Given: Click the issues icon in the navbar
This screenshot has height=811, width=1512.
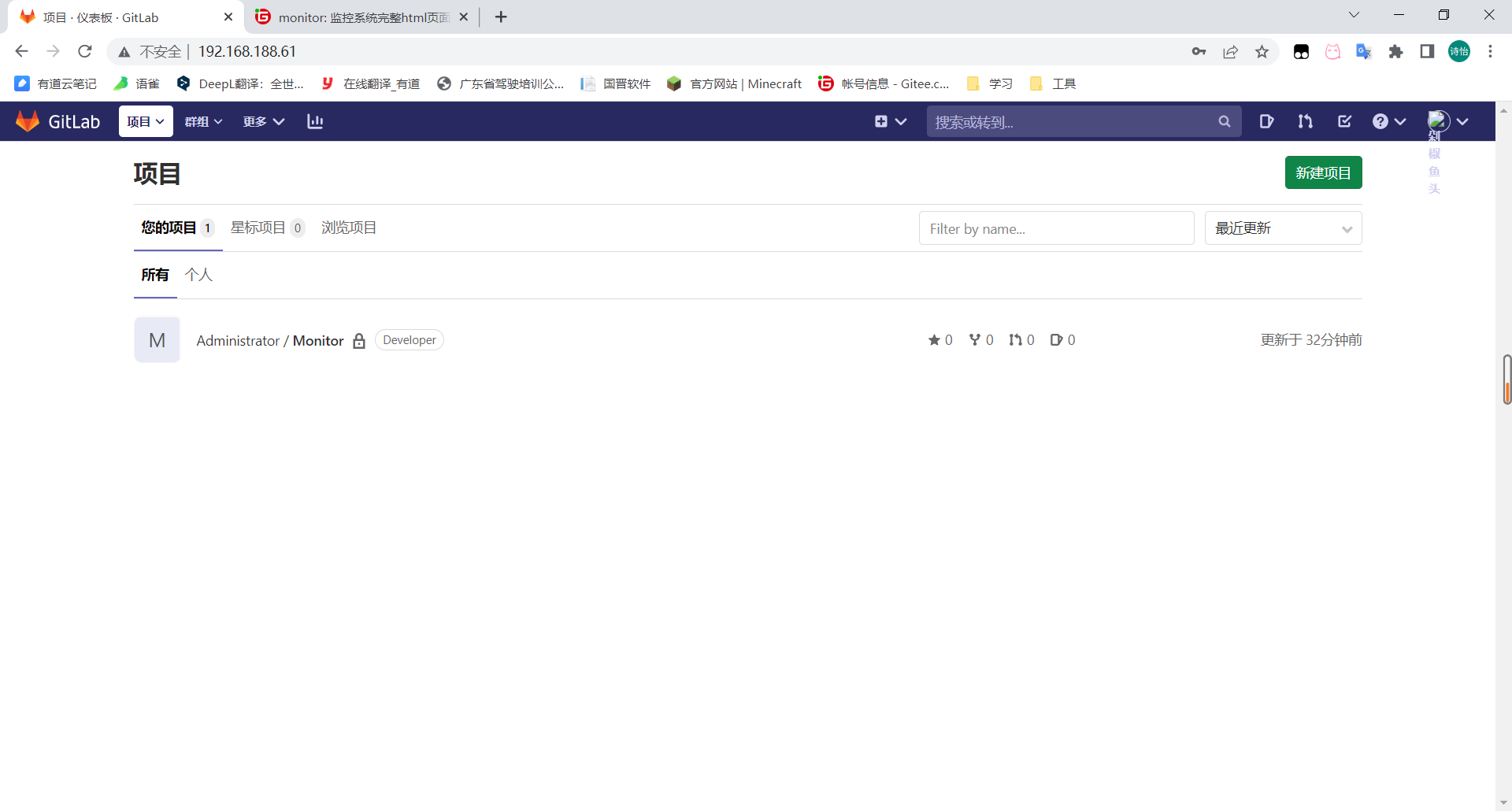Looking at the screenshot, I should click(x=1266, y=121).
